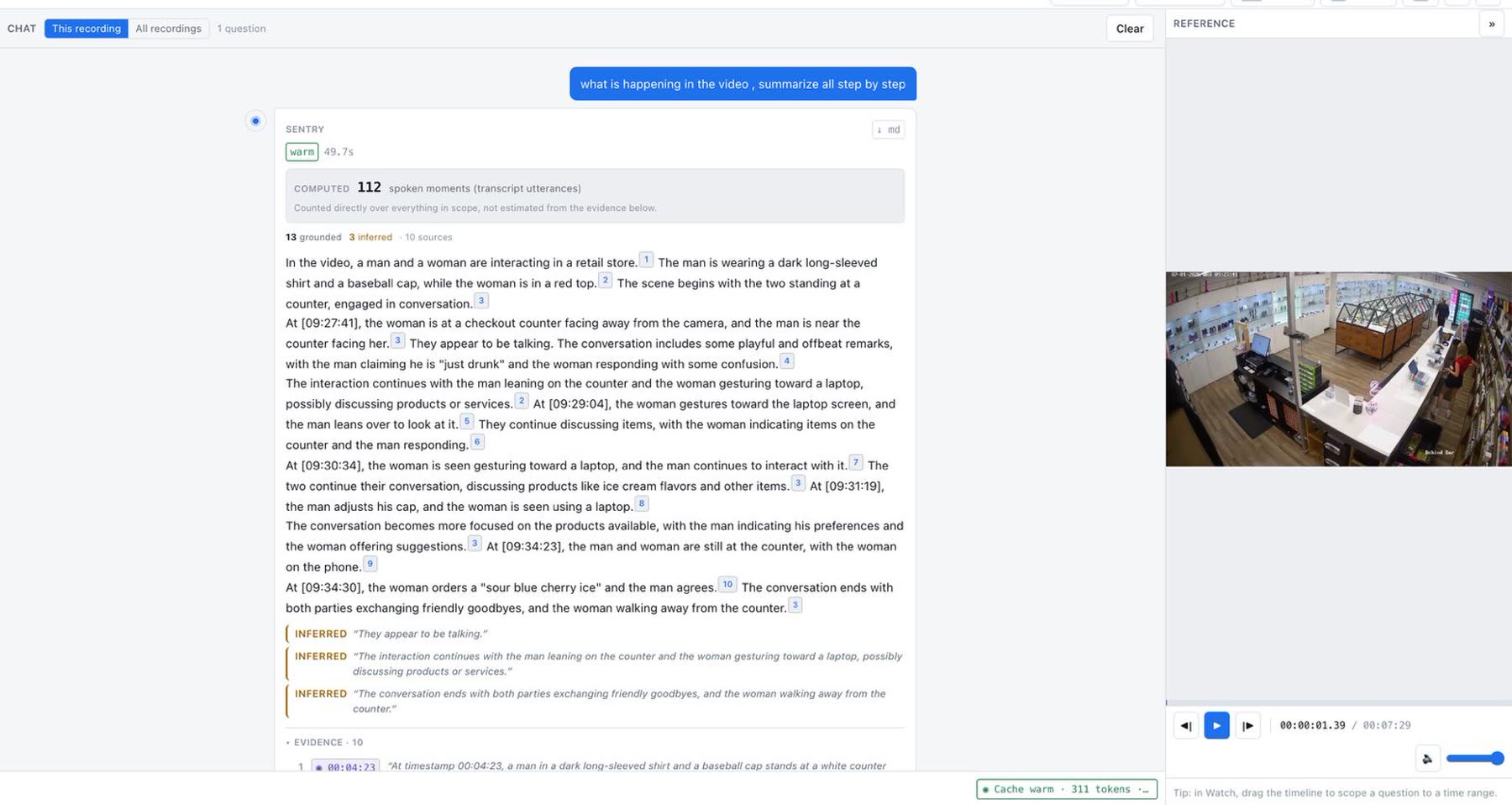Play the reference video

[1217, 725]
